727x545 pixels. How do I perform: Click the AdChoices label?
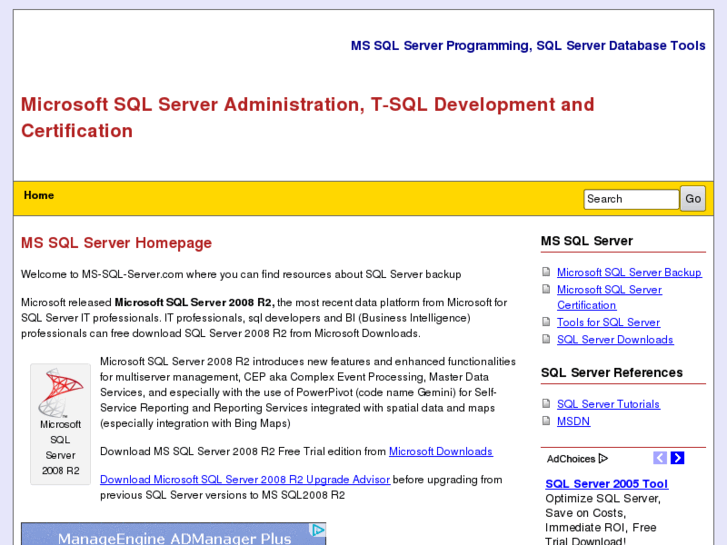[x=571, y=459]
